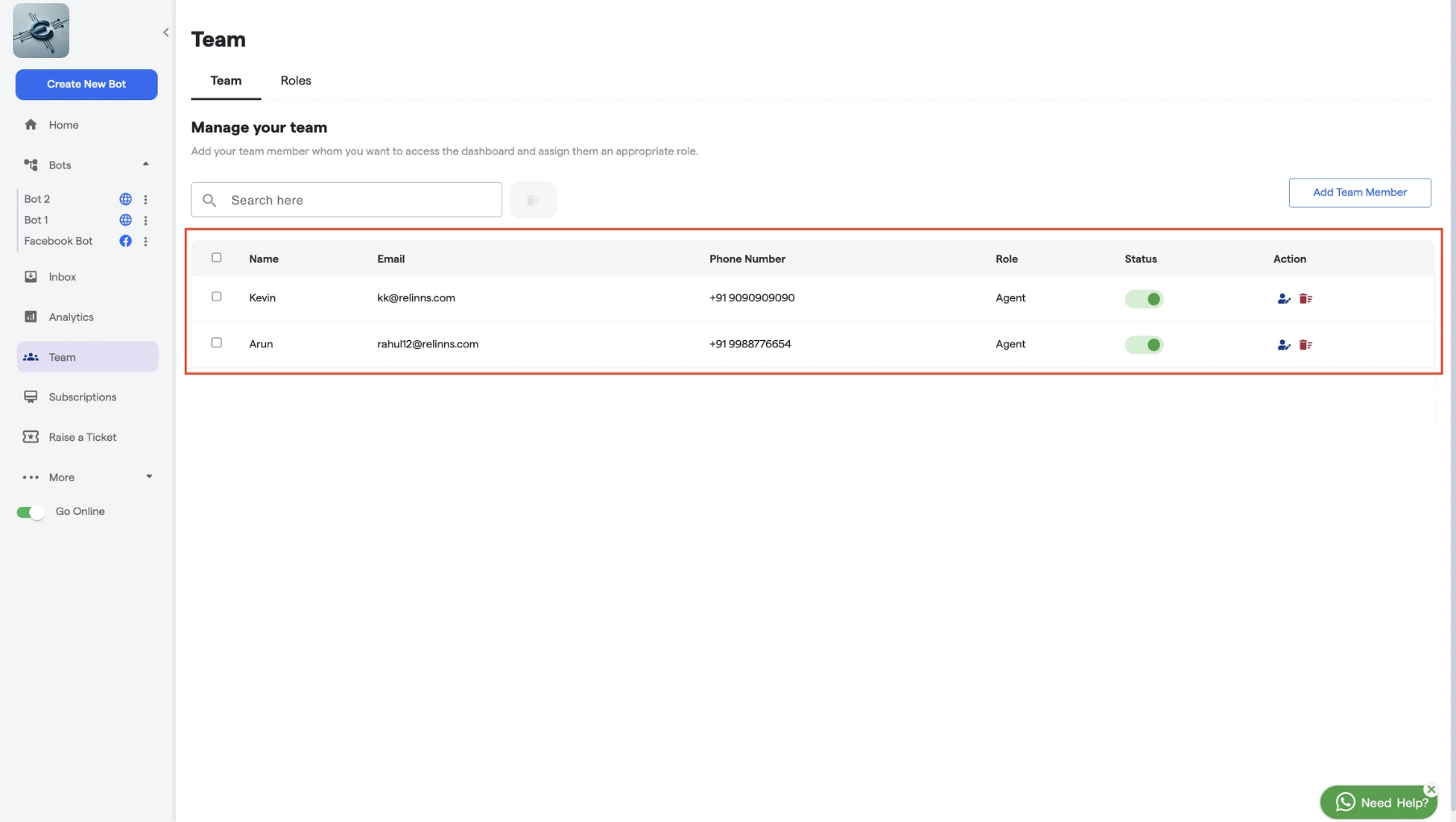1456x822 pixels.
Task: Click the workspace logo image
Action: 41,31
